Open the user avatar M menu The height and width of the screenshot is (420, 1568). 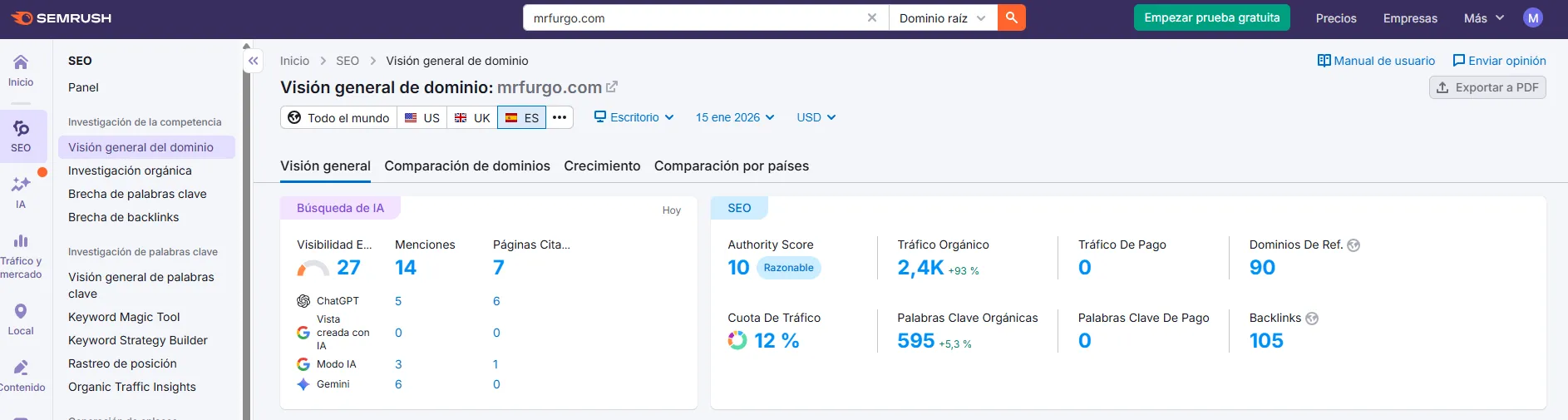1533,17
